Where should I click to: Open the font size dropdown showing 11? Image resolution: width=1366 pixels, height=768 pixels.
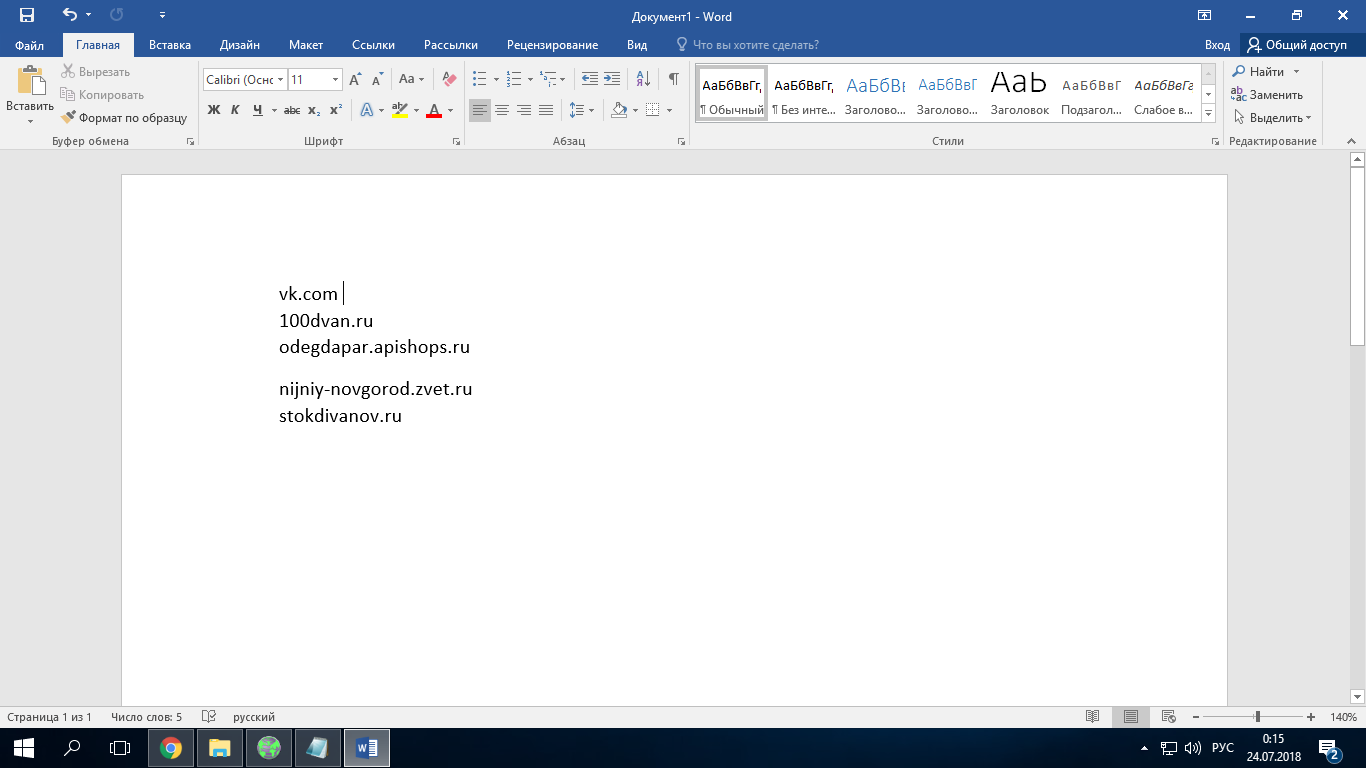(335, 79)
